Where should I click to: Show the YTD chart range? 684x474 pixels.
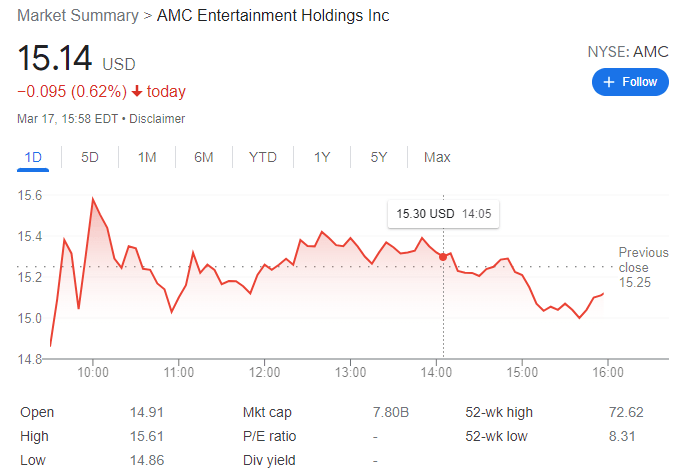click(x=263, y=157)
